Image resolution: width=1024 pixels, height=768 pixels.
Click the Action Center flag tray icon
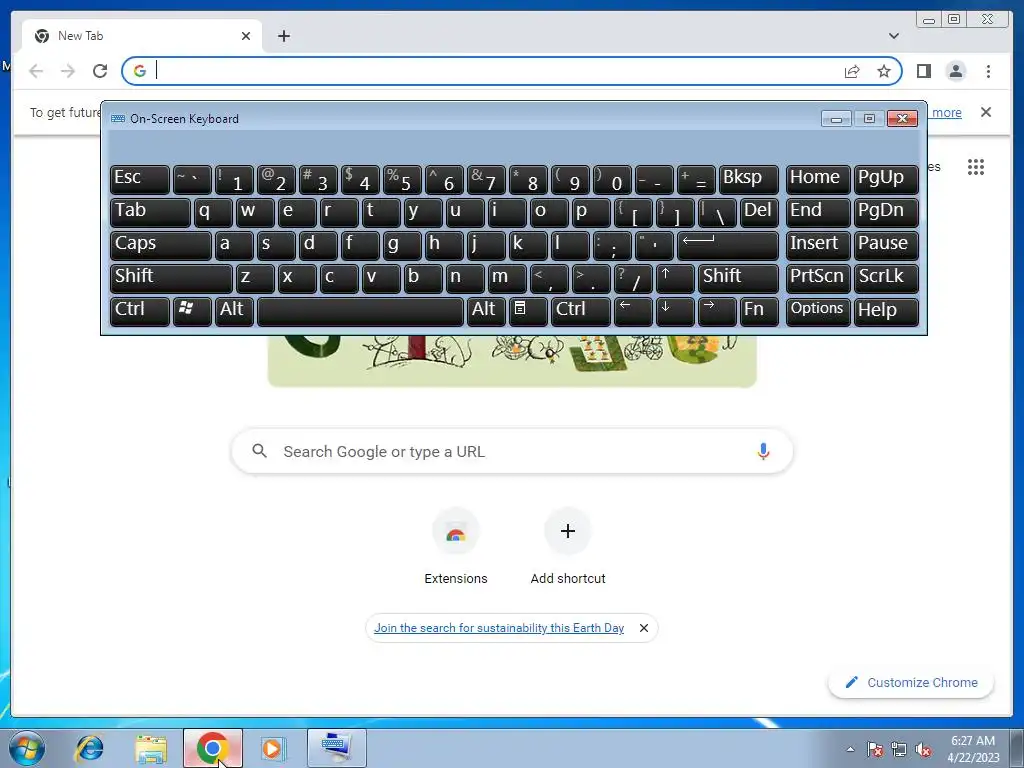(875, 750)
